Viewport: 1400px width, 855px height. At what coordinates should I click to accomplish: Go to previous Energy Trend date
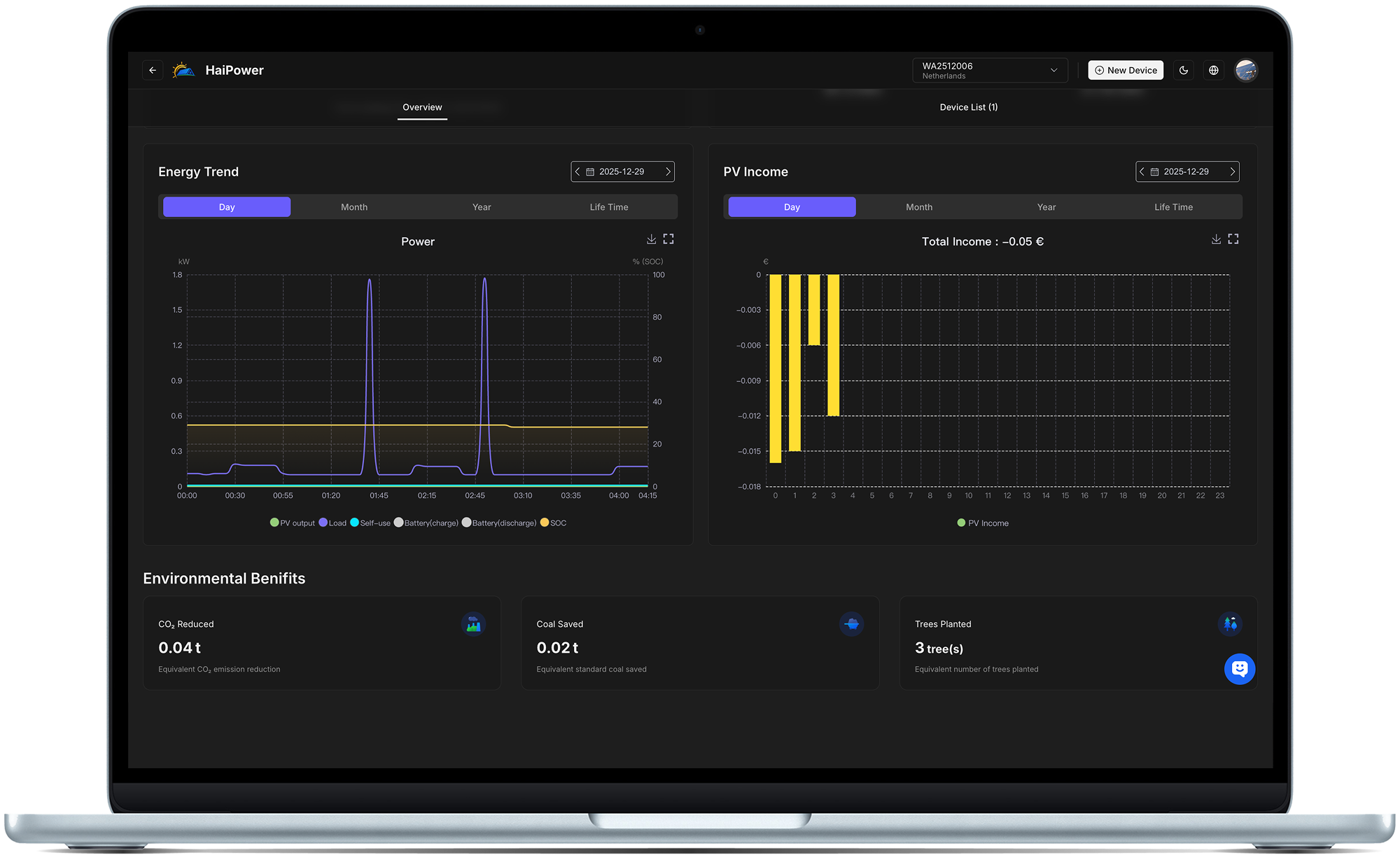coord(577,171)
